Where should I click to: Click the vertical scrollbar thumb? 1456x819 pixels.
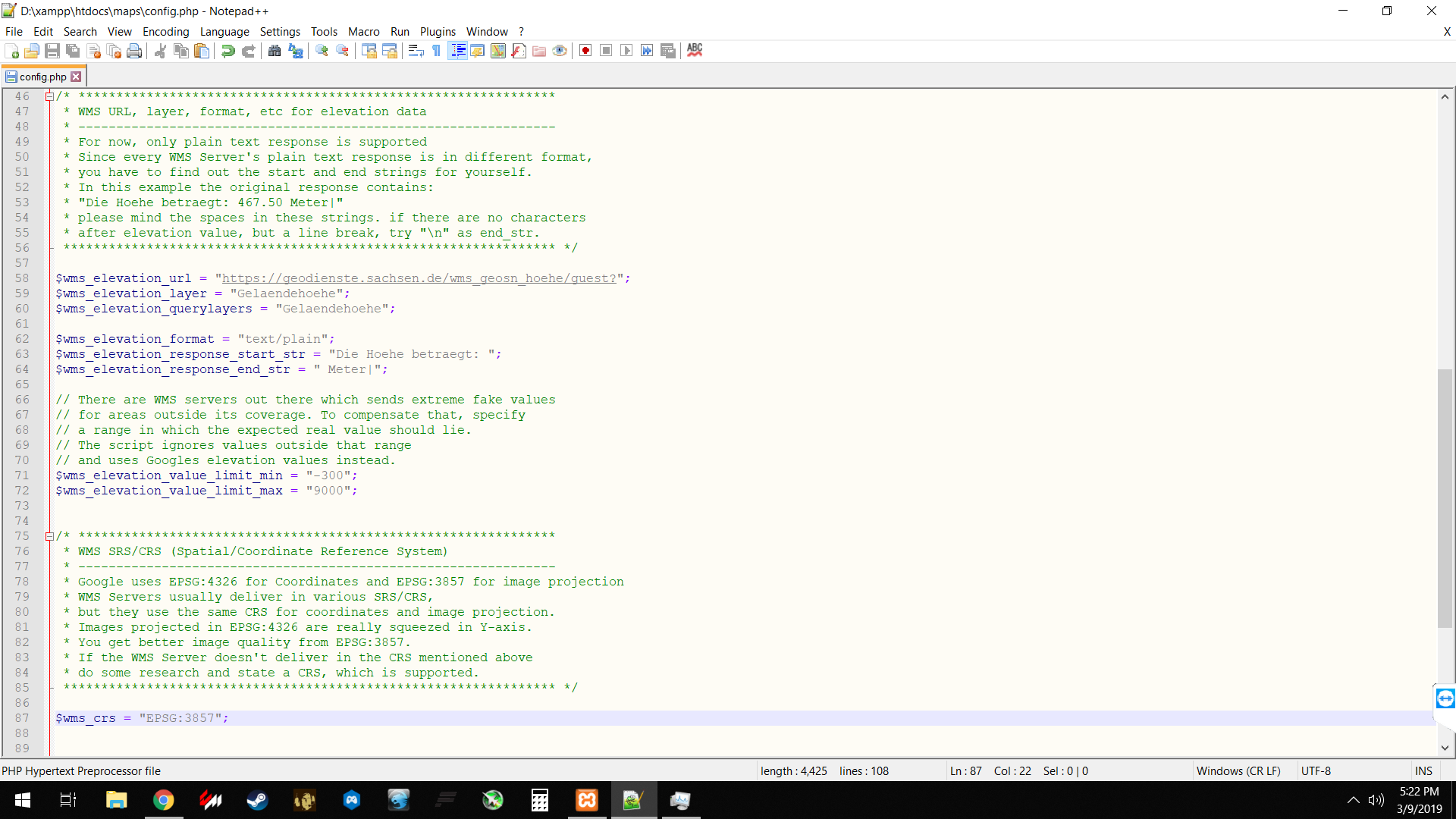1445,498
